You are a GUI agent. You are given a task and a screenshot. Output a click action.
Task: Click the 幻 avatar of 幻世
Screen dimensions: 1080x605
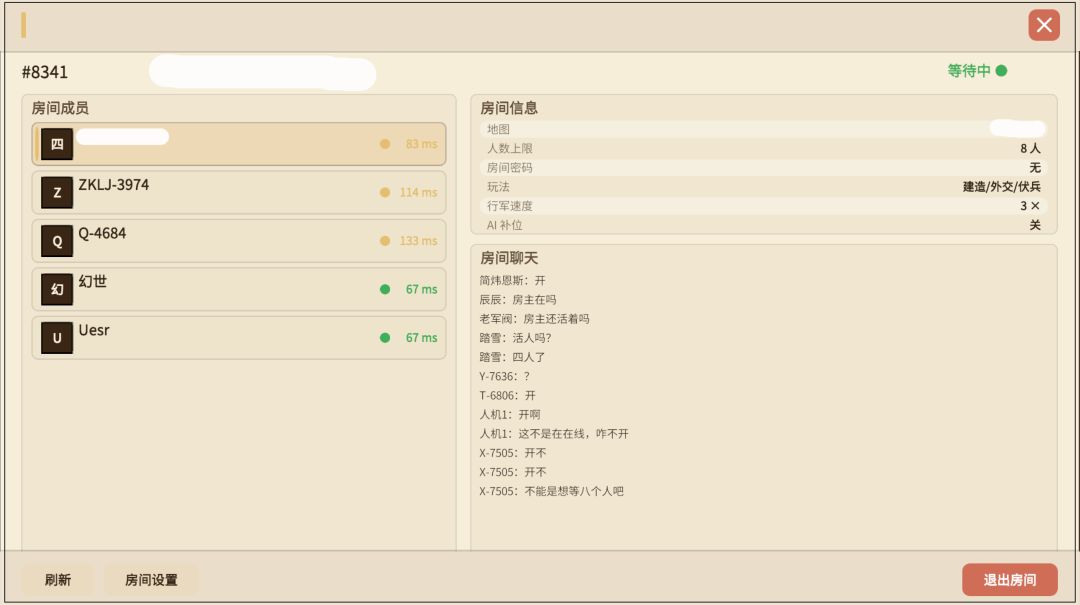click(57, 289)
